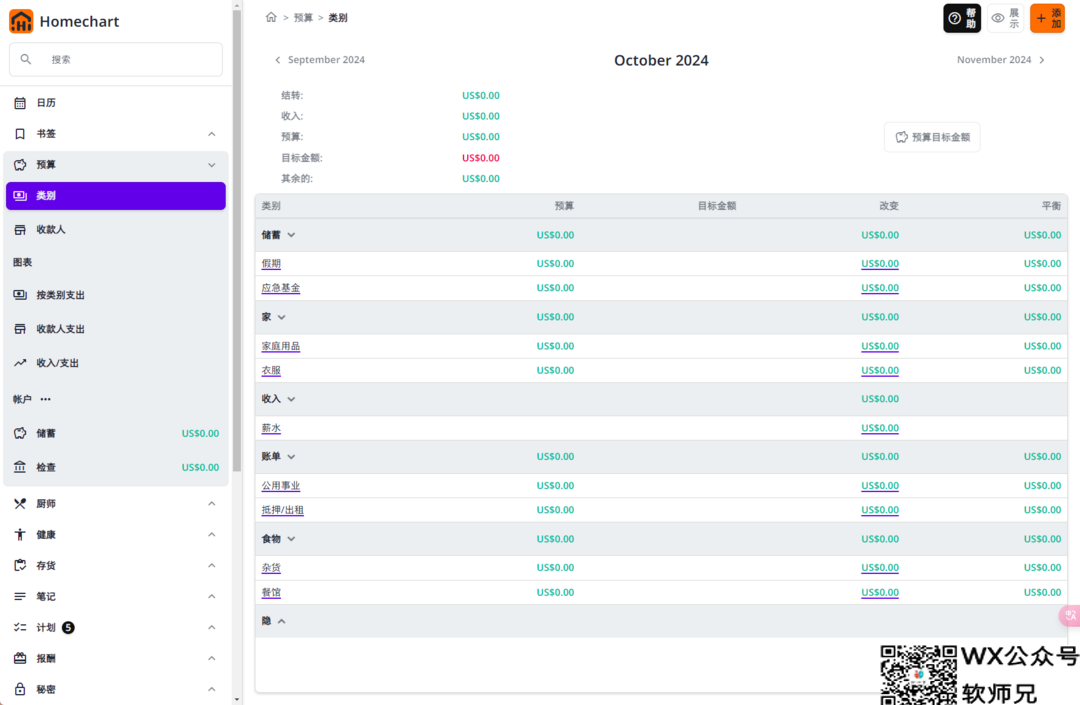
Task: Focus the 搜索 search field
Action: [116, 59]
